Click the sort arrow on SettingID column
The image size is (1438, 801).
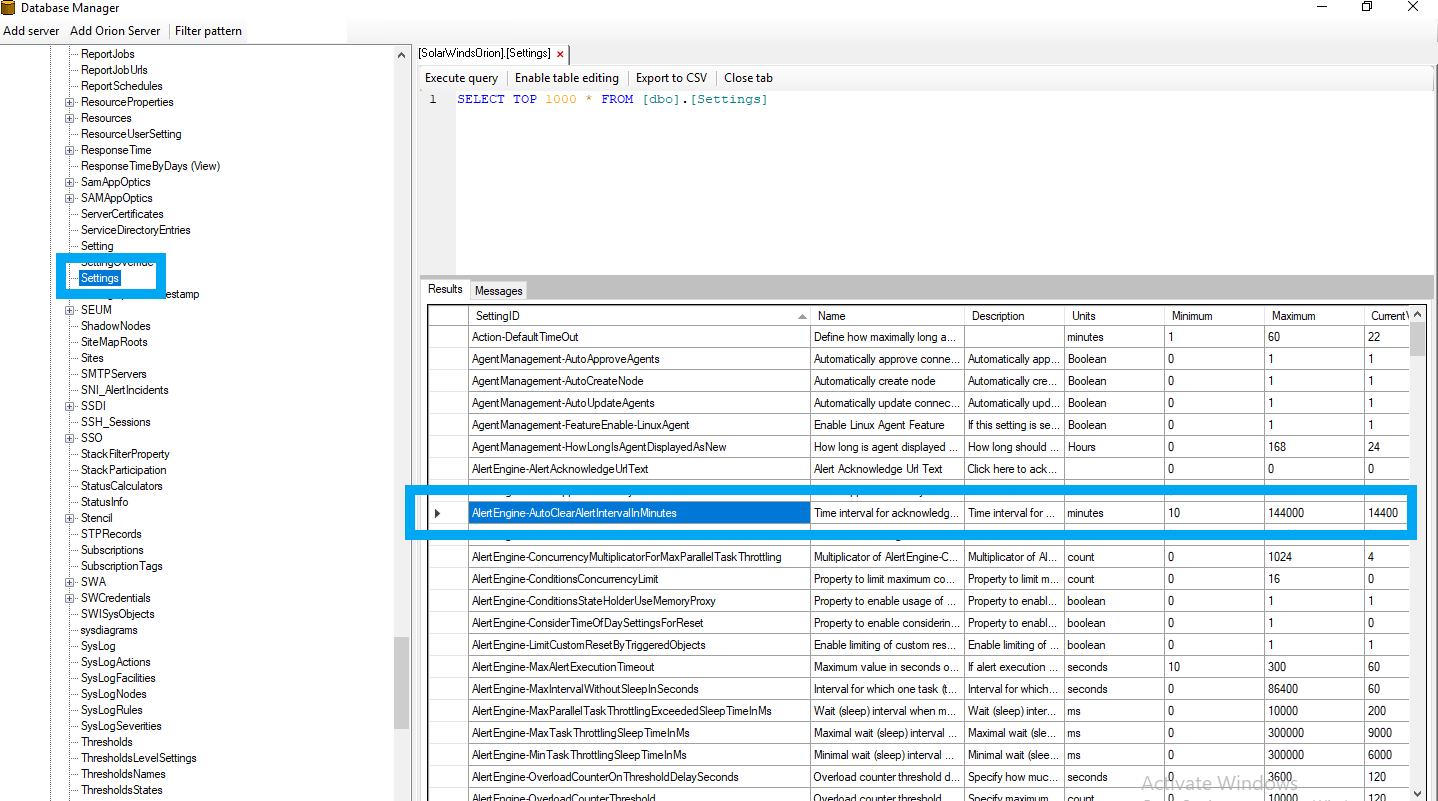click(x=802, y=315)
